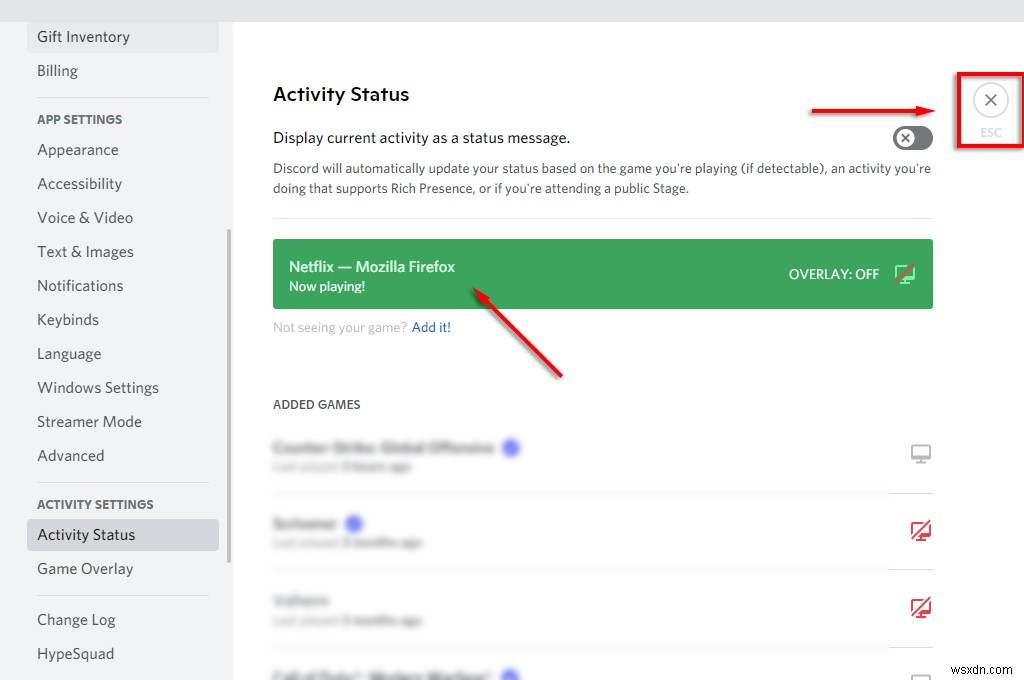Switch to Game Overlay settings

[85, 568]
